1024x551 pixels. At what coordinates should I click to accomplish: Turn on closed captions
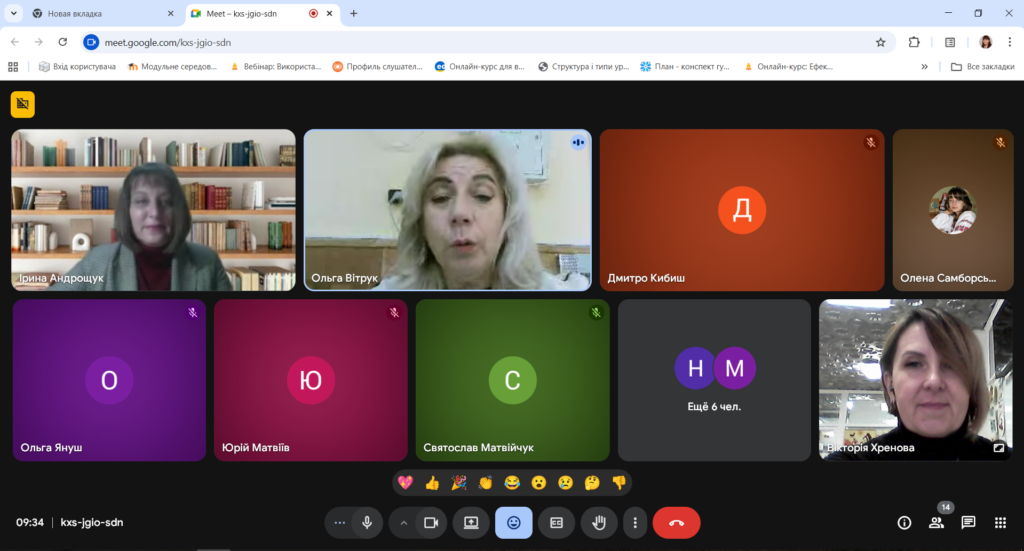[556, 522]
